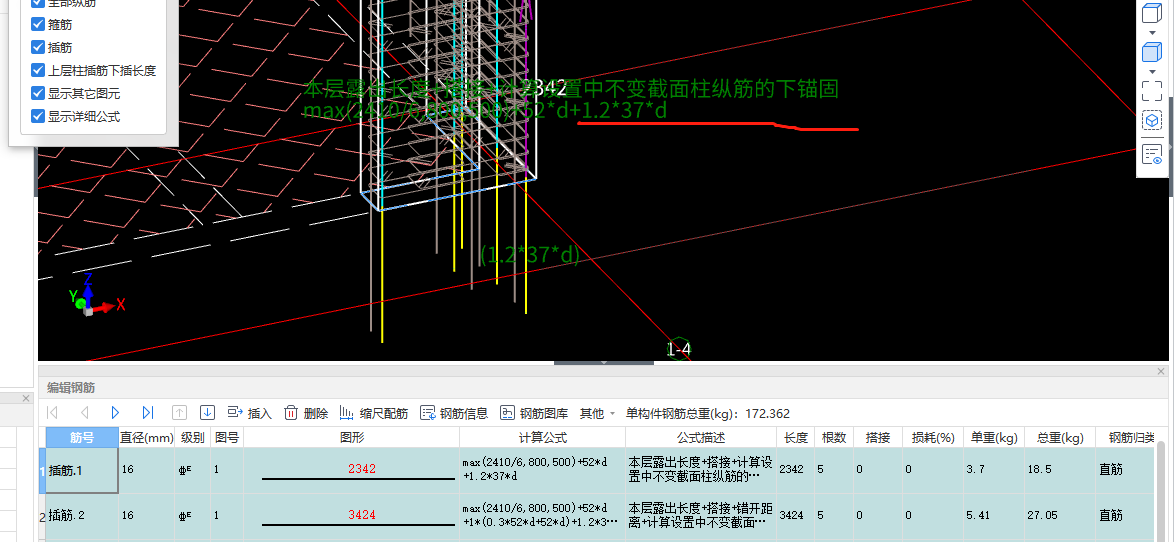Go to first rebar record
The height and width of the screenshot is (542, 1175).
pos(52,412)
